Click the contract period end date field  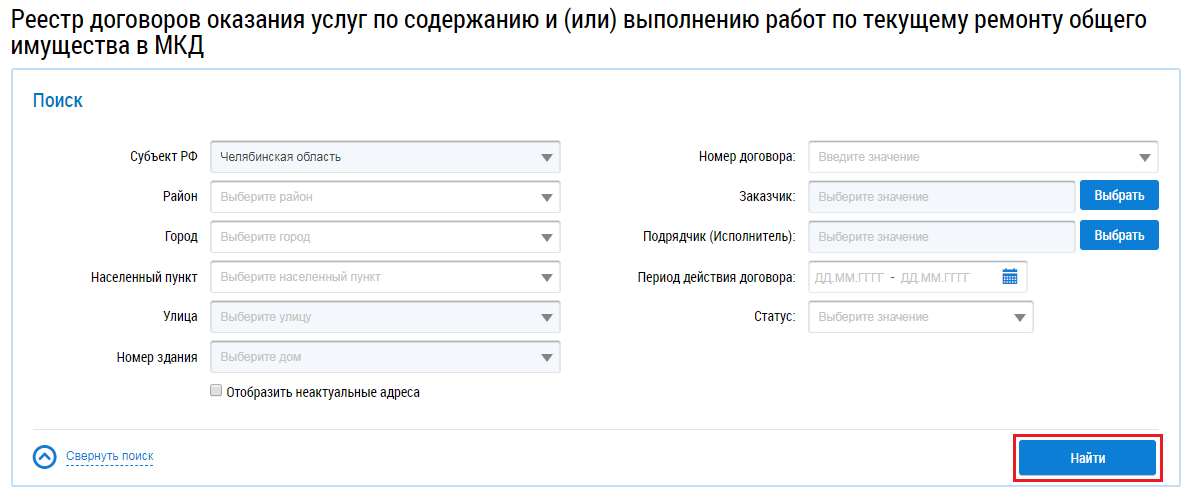point(936,277)
